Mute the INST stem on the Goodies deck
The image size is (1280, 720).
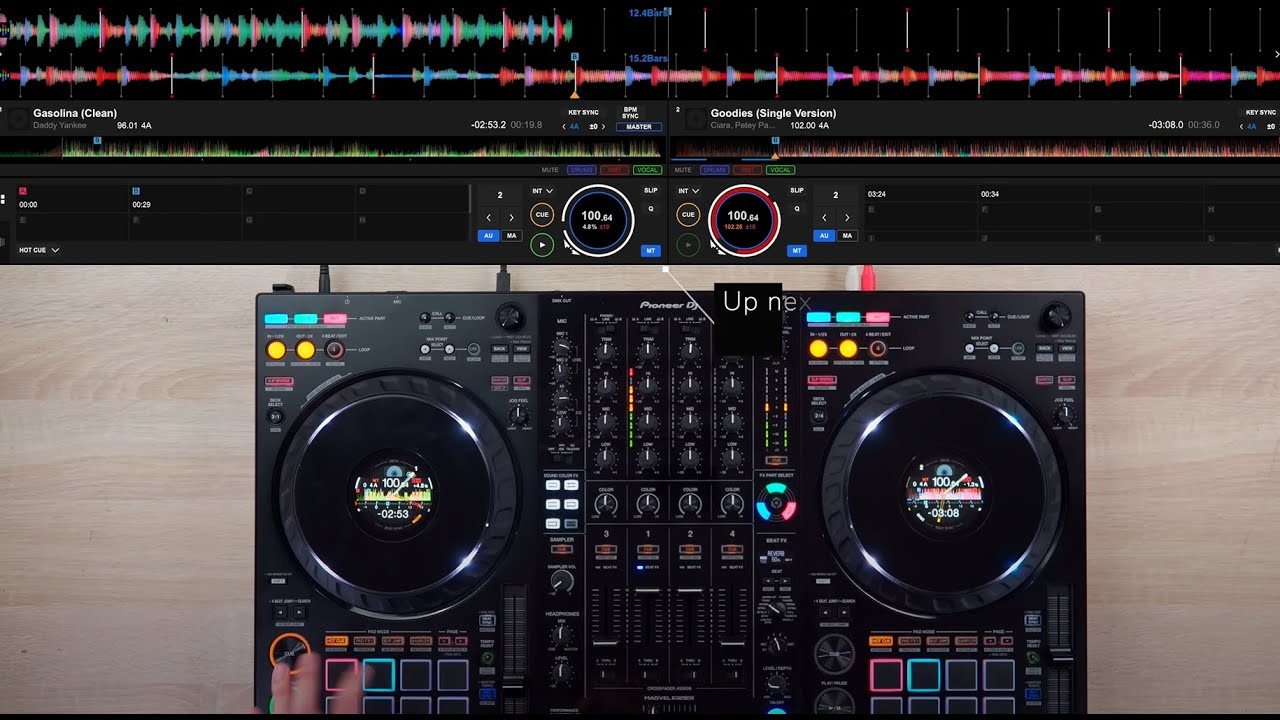point(747,170)
